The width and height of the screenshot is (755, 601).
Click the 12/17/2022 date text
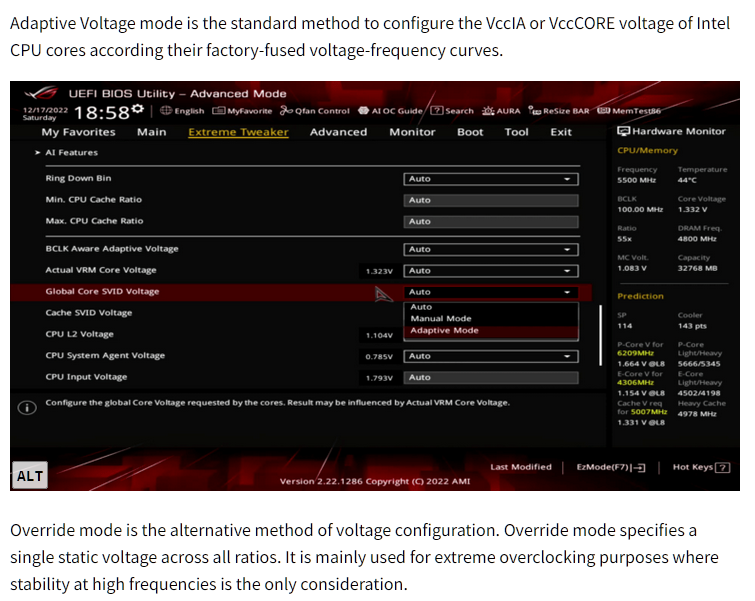coord(45,110)
